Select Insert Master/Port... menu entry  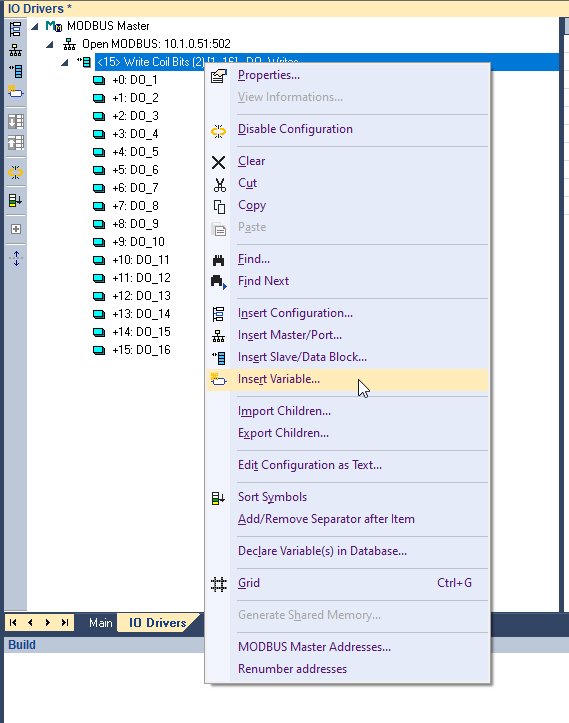click(290, 335)
